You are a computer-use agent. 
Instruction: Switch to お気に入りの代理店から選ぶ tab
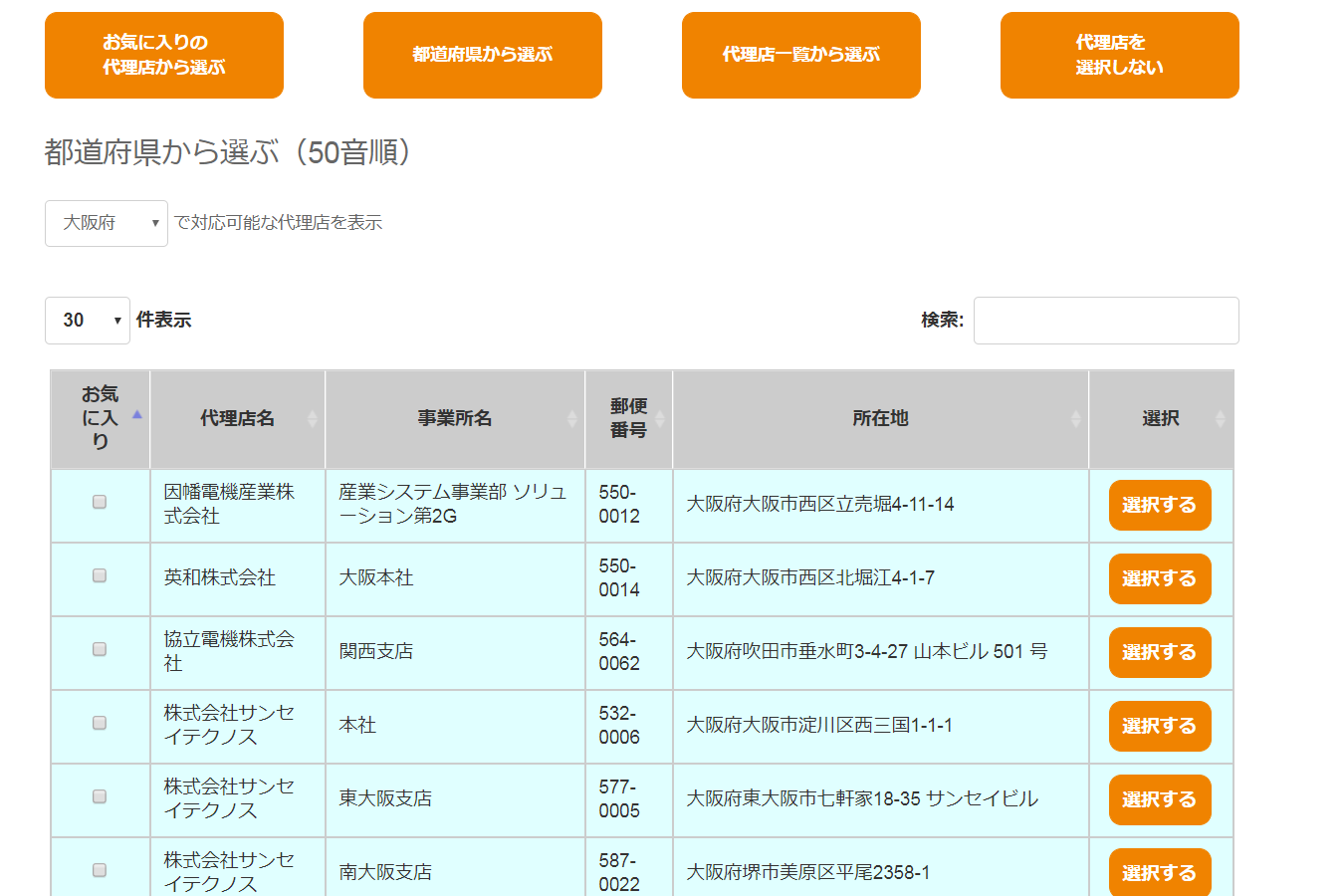164,55
